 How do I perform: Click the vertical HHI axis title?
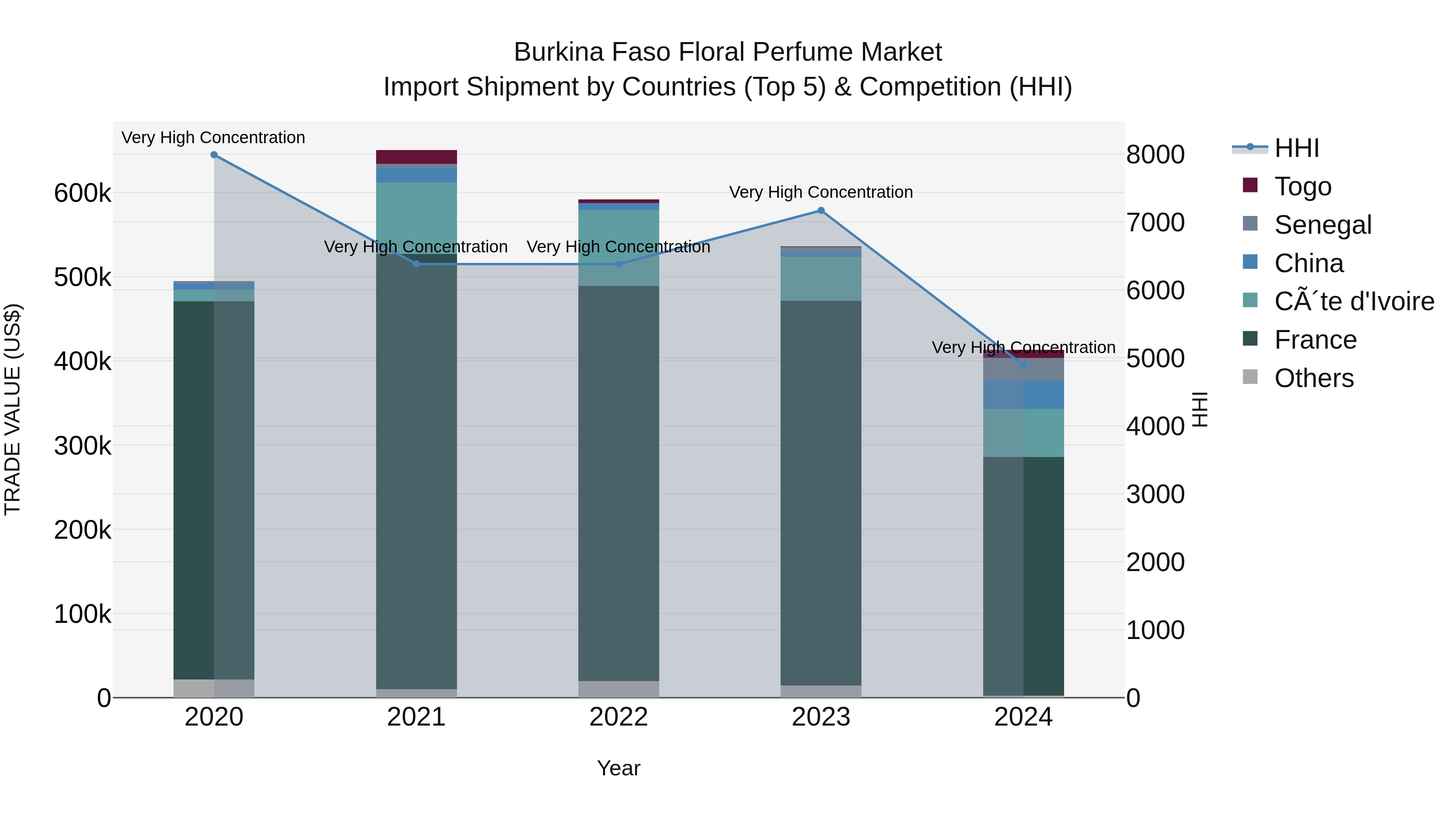1200,409
